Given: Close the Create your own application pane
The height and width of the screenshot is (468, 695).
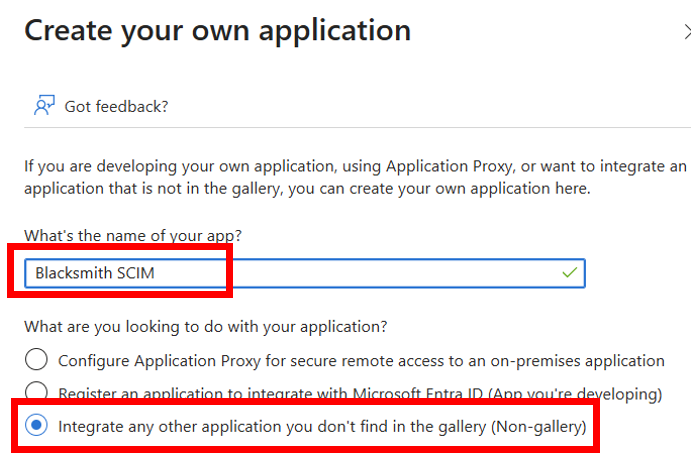Looking at the screenshot, I should 687,32.
